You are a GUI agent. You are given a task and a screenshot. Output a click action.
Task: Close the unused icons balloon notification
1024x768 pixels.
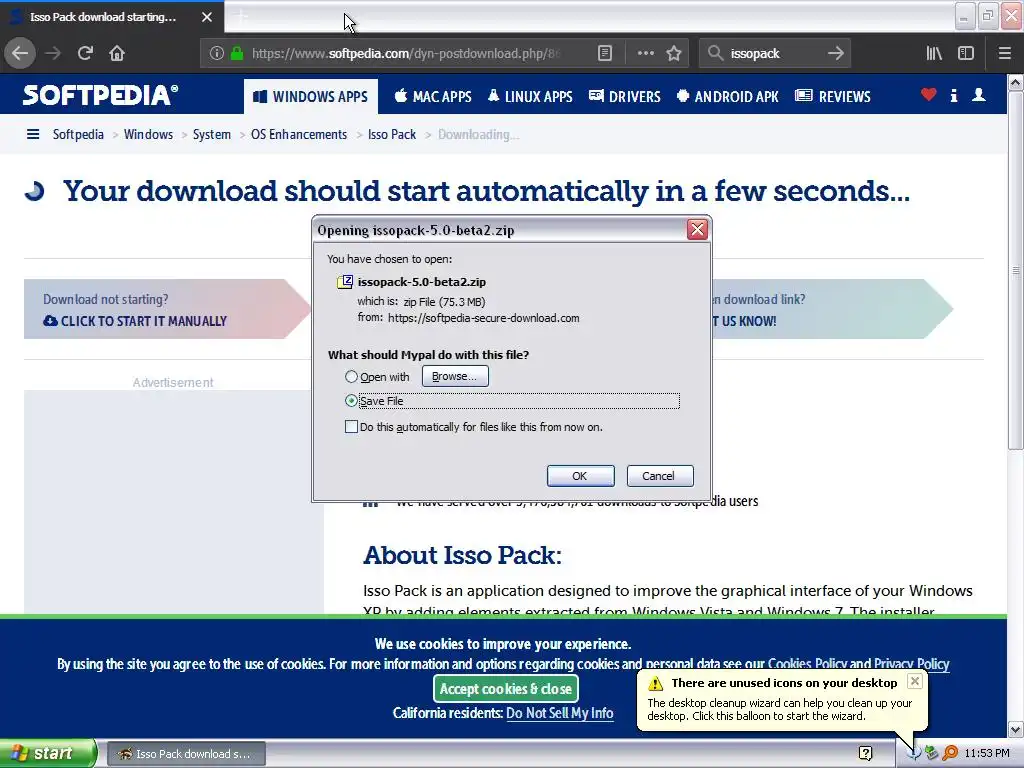pyautogui.click(x=915, y=681)
